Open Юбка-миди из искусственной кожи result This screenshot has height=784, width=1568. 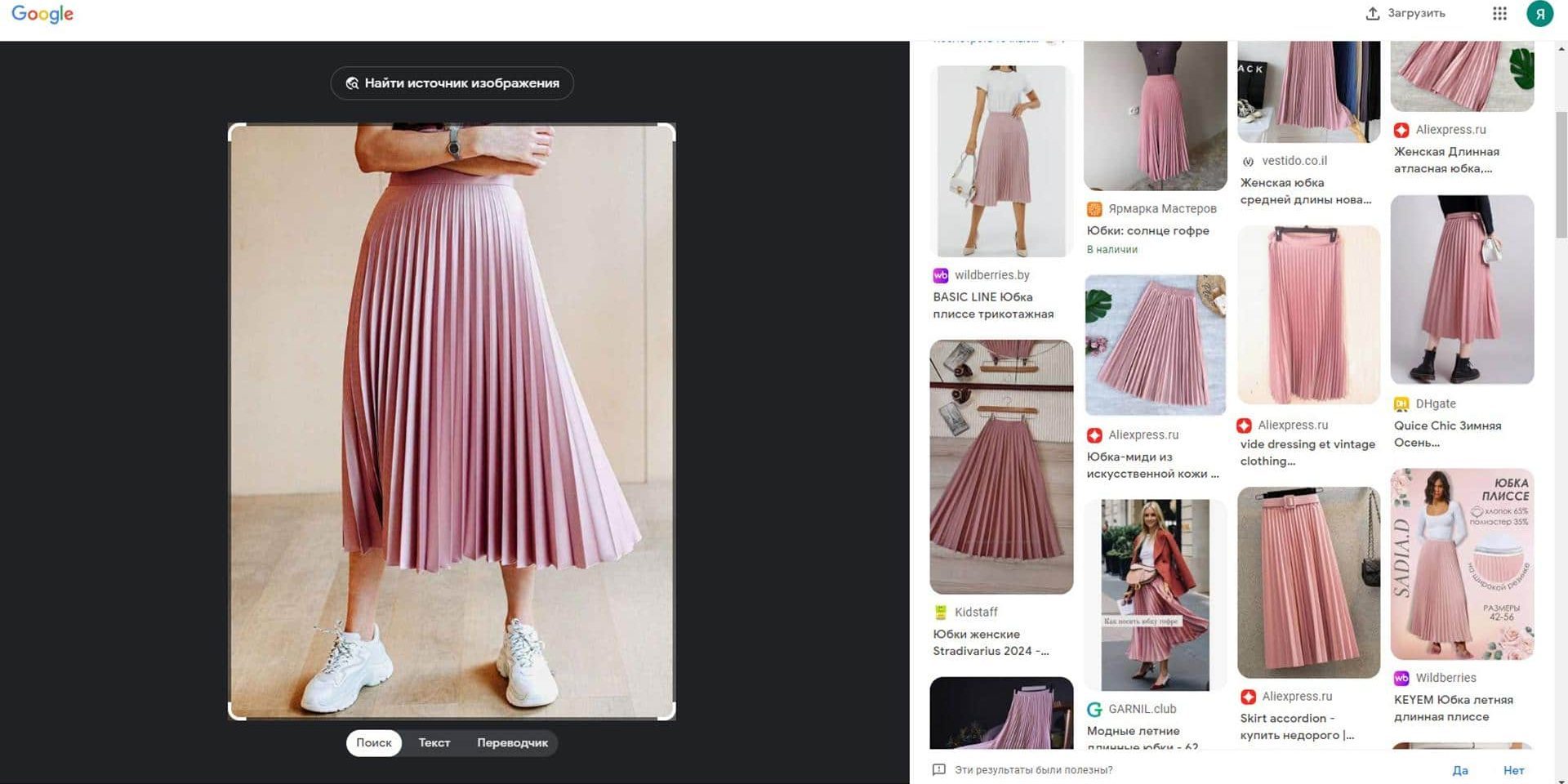pyautogui.click(x=1152, y=465)
